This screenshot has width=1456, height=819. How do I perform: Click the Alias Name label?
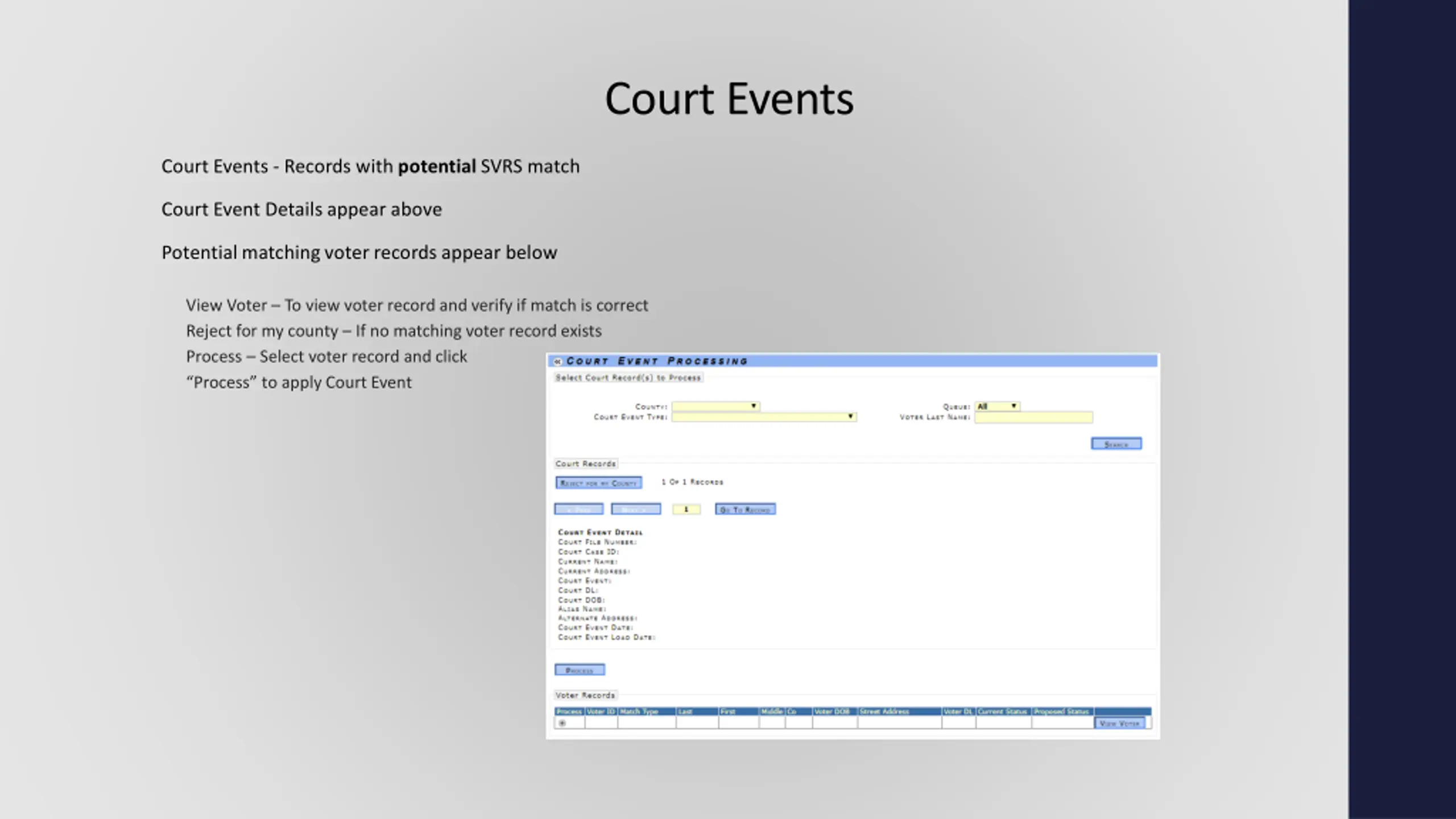click(x=582, y=609)
